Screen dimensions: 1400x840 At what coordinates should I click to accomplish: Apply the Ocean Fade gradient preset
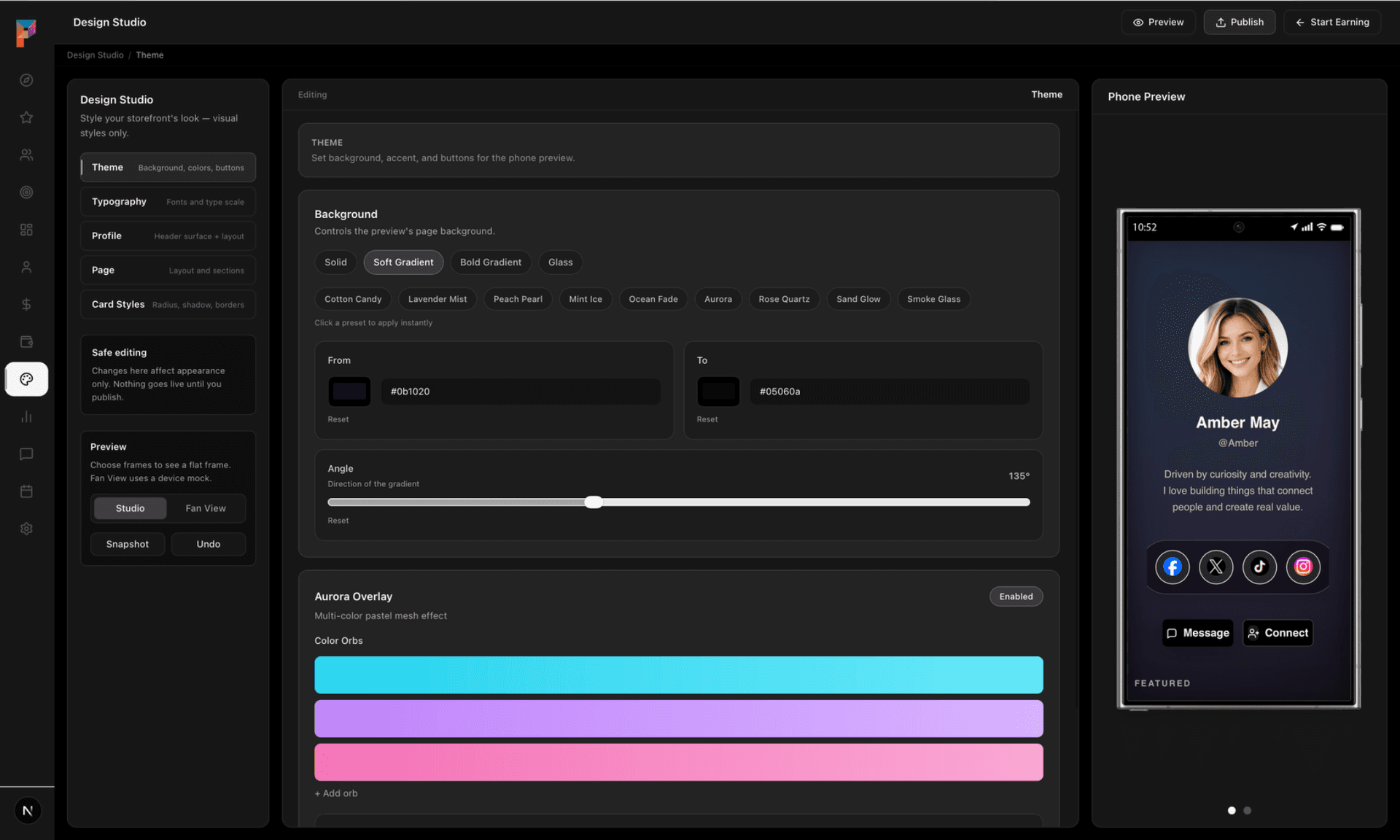tap(653, 299)
